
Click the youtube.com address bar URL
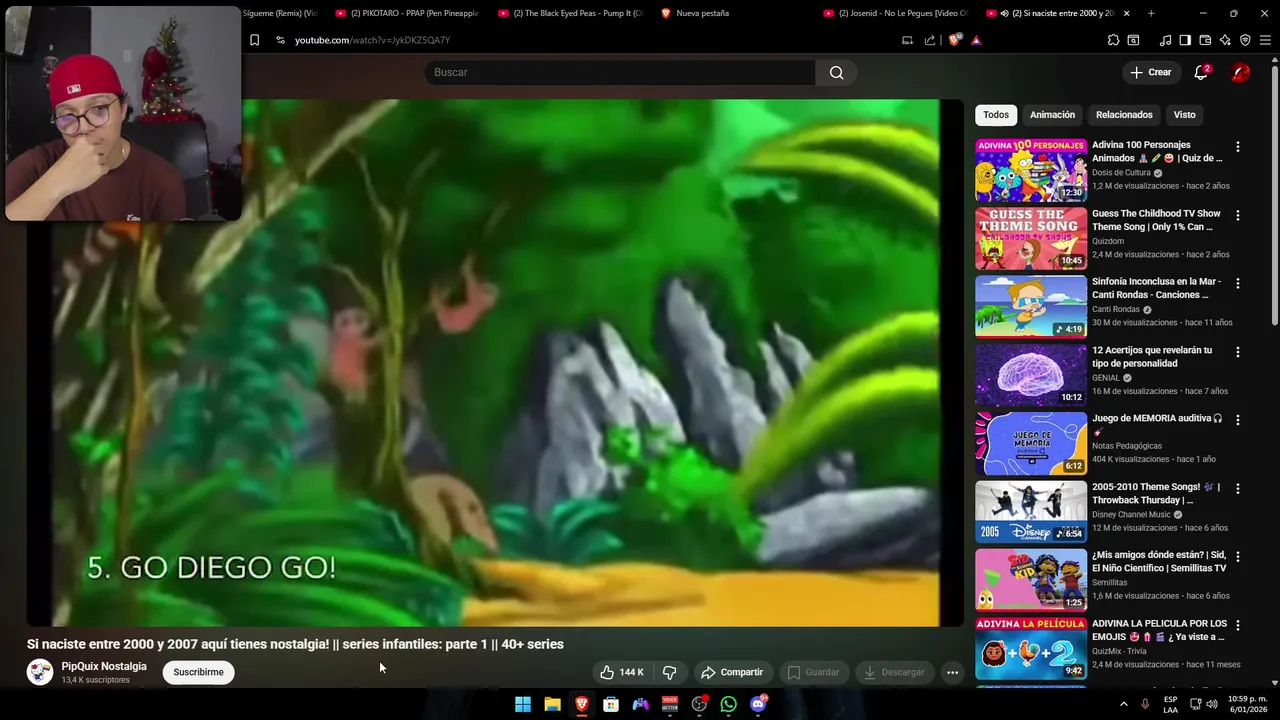coord(372,40)
